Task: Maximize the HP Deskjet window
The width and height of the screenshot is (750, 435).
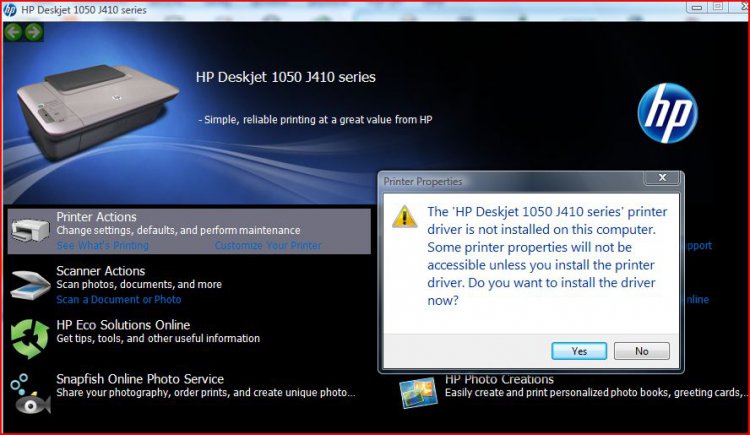Action: (718, 7)
